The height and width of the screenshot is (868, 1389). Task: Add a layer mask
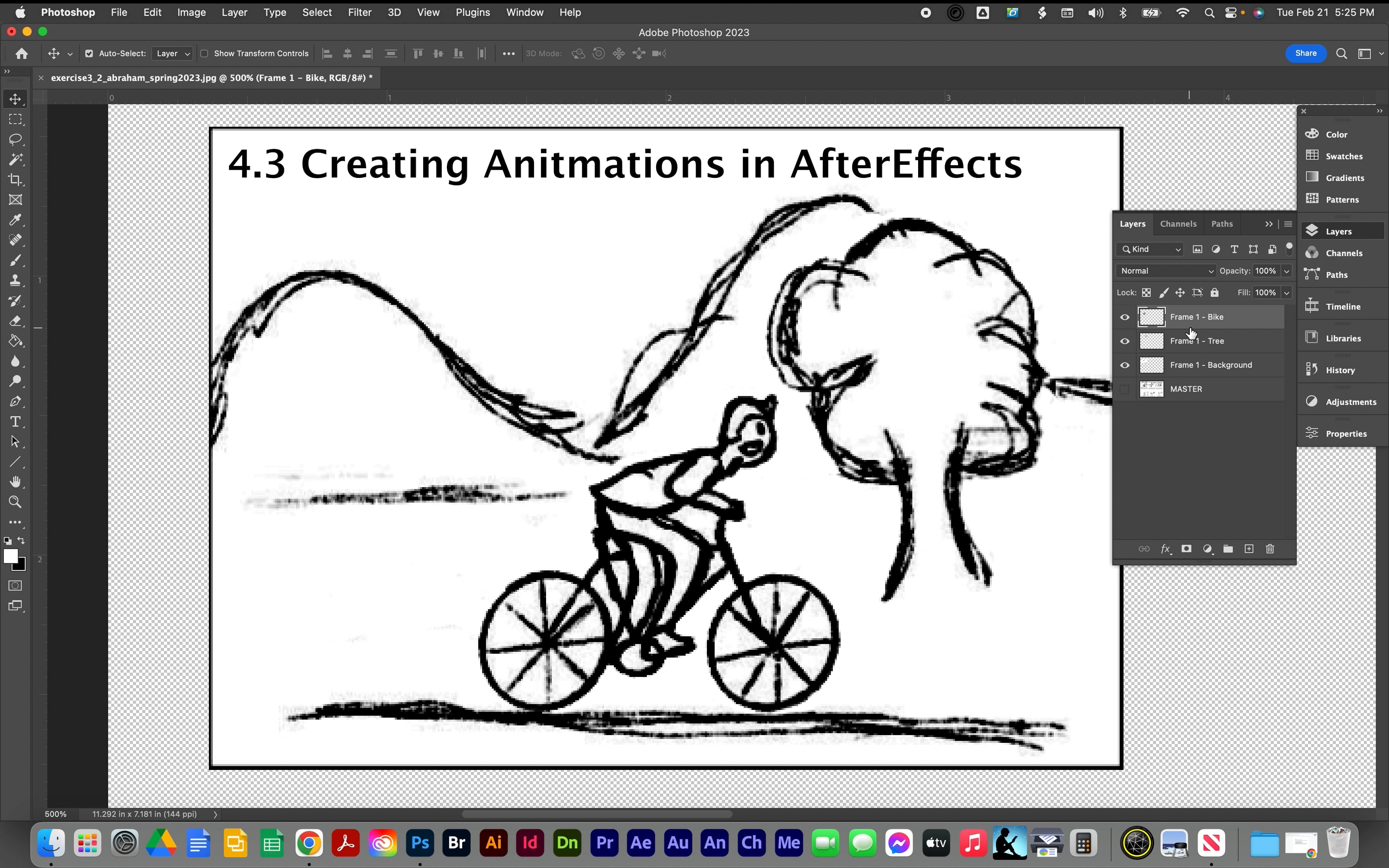point(1186,549)
